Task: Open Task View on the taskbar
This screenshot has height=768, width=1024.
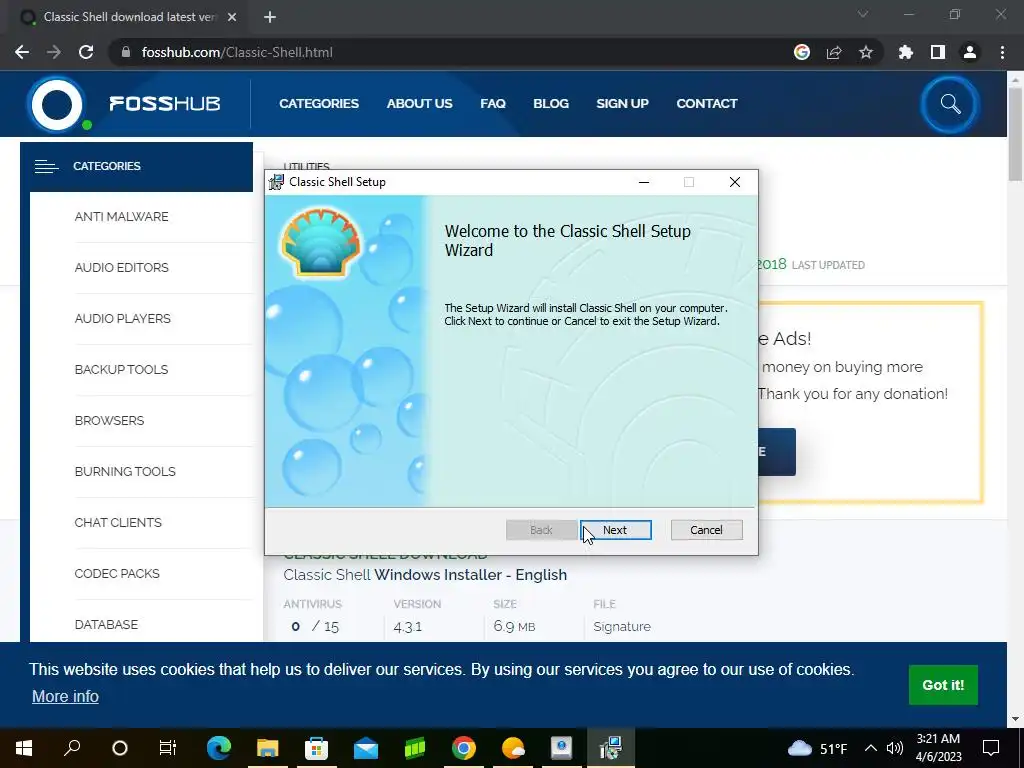Action: pos(168,748)
